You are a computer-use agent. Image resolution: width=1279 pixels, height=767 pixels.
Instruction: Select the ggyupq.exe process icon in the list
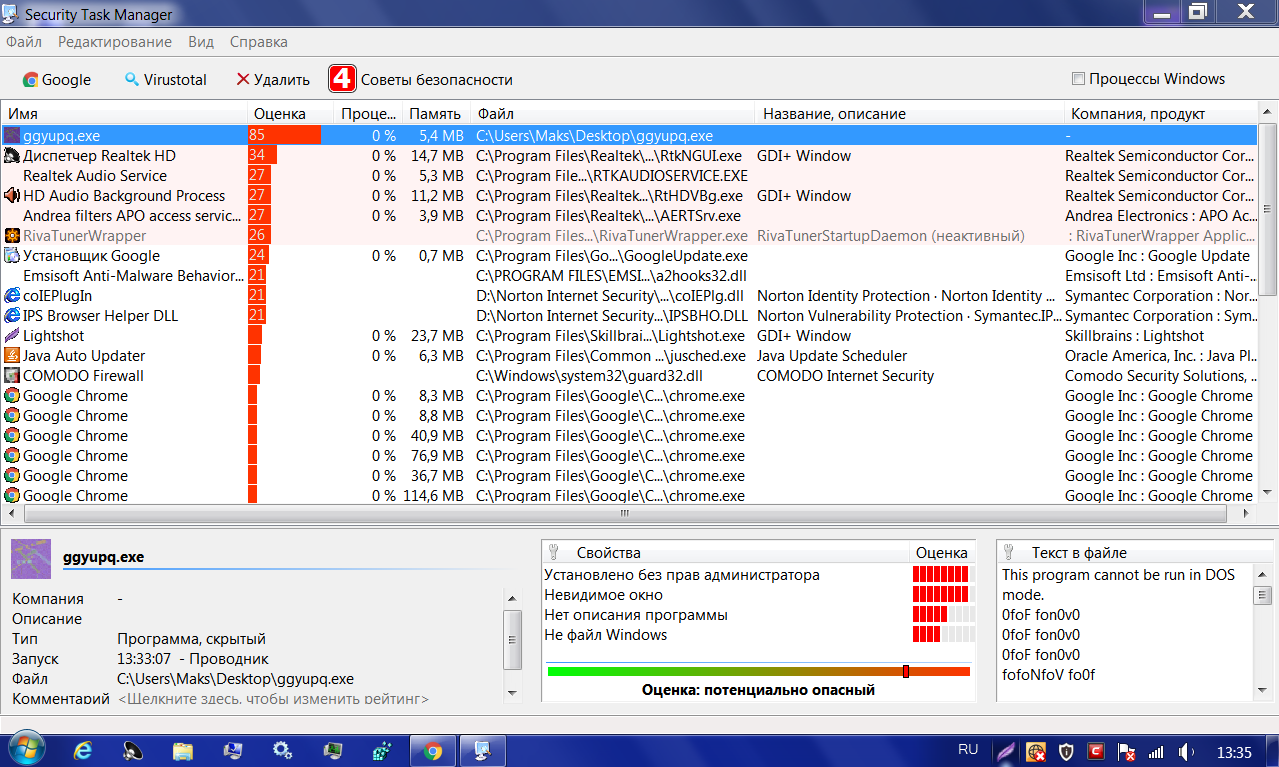click(12, 135)
